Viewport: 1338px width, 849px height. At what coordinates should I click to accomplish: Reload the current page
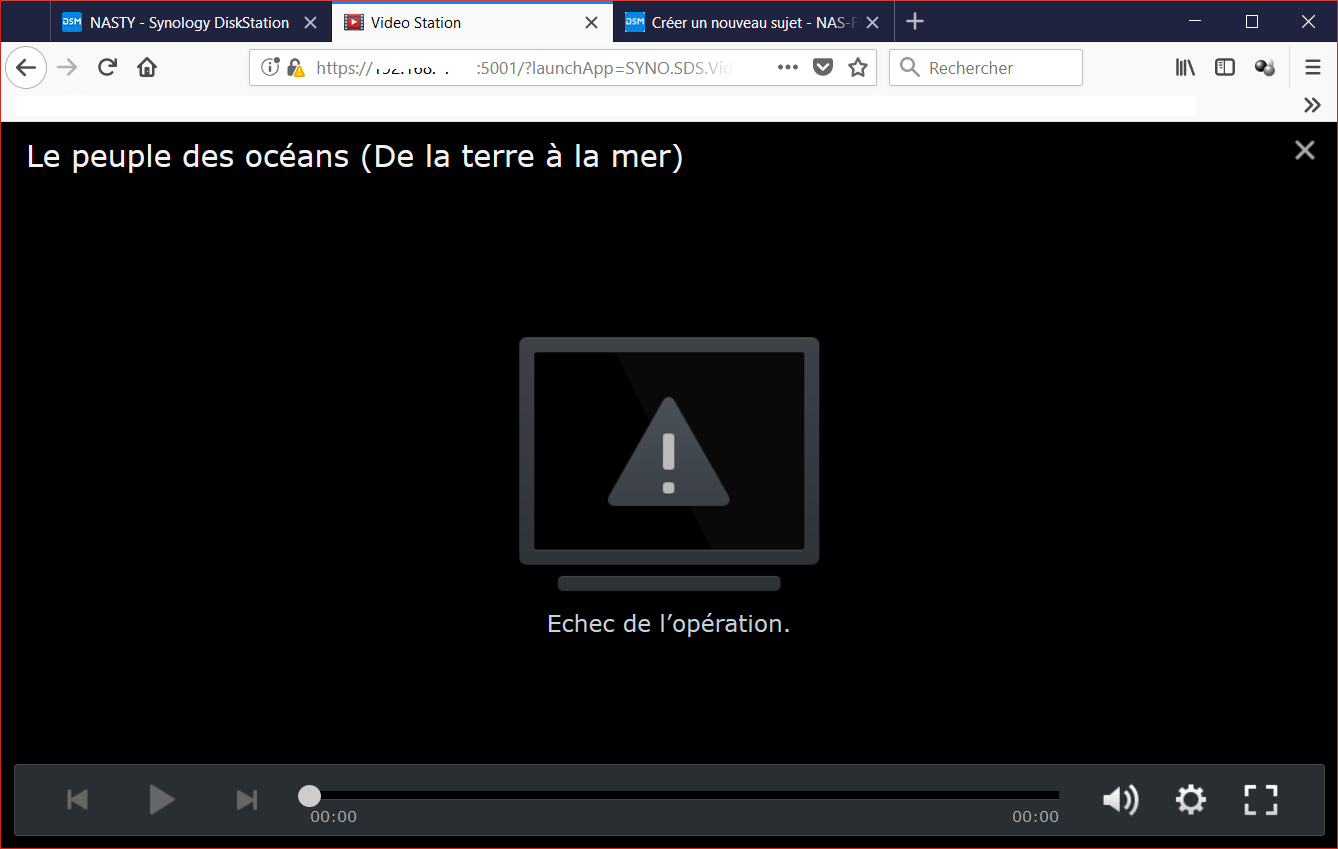click(107, 67)
